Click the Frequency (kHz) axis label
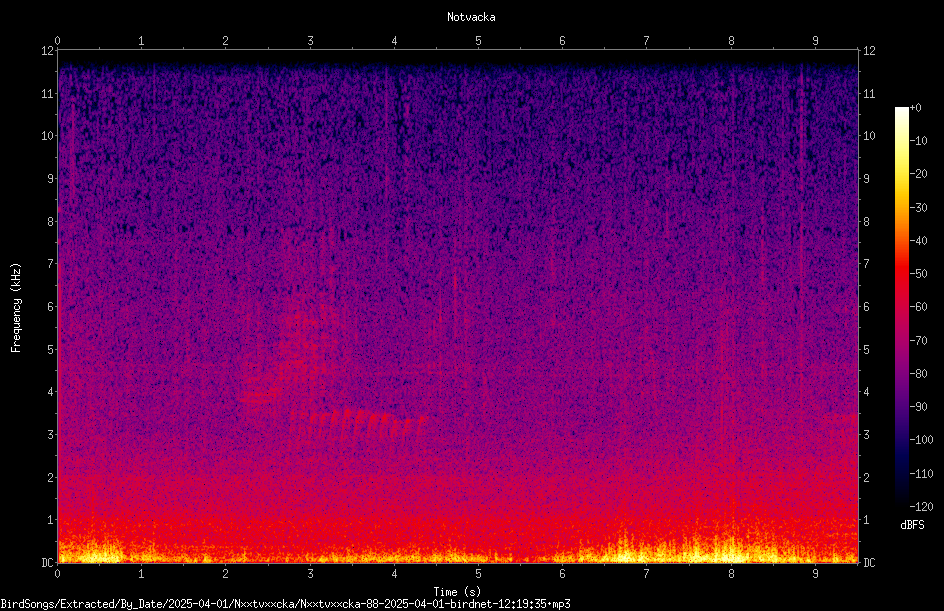Image resolution: width=944 pixels, height=611 pixels. (16, 308)
